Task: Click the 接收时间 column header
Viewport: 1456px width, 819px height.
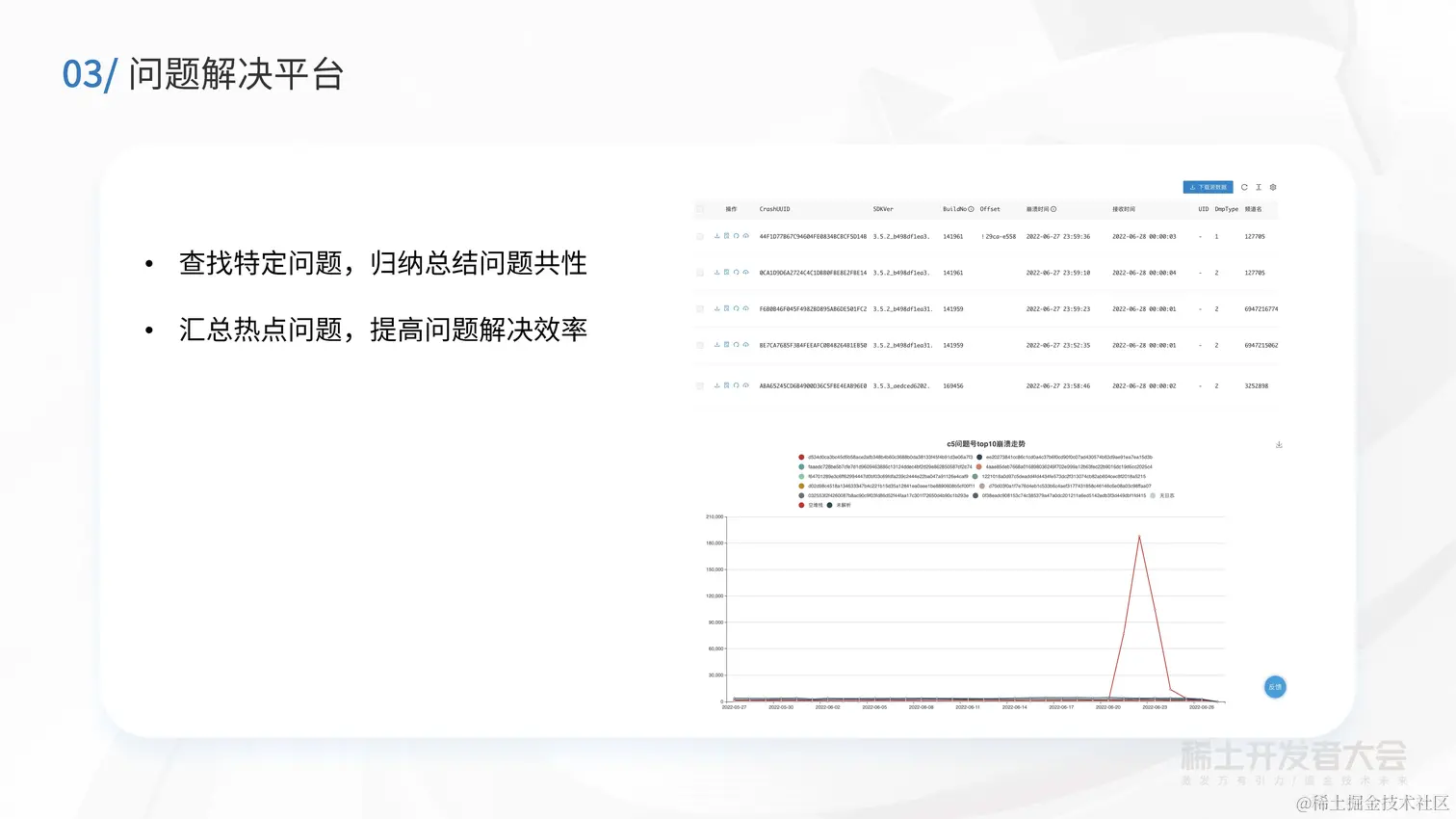Action: pos(1124,209)
